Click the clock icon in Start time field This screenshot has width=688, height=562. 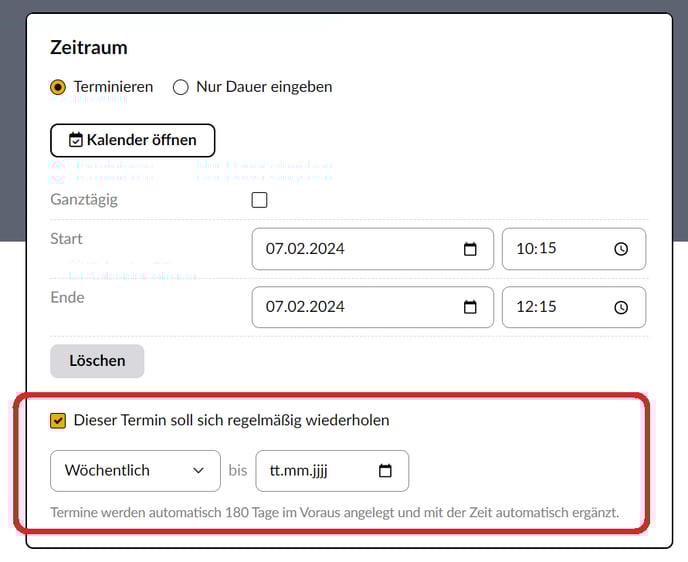[621, 249]
